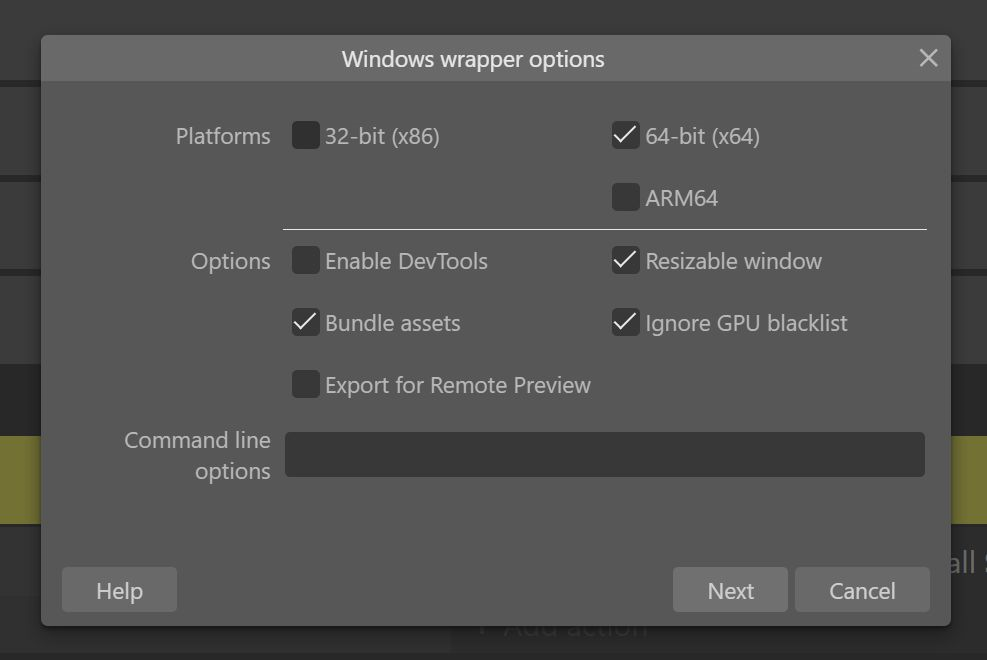Click the 'Enable DevTools' label text

pos(406,262)
